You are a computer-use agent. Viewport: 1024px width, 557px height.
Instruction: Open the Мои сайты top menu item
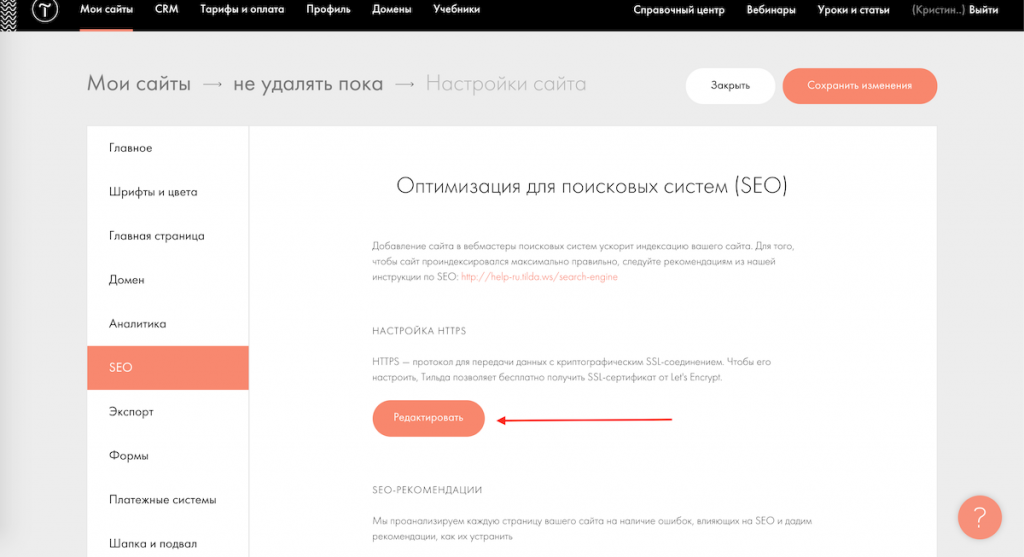coord(106,10)
